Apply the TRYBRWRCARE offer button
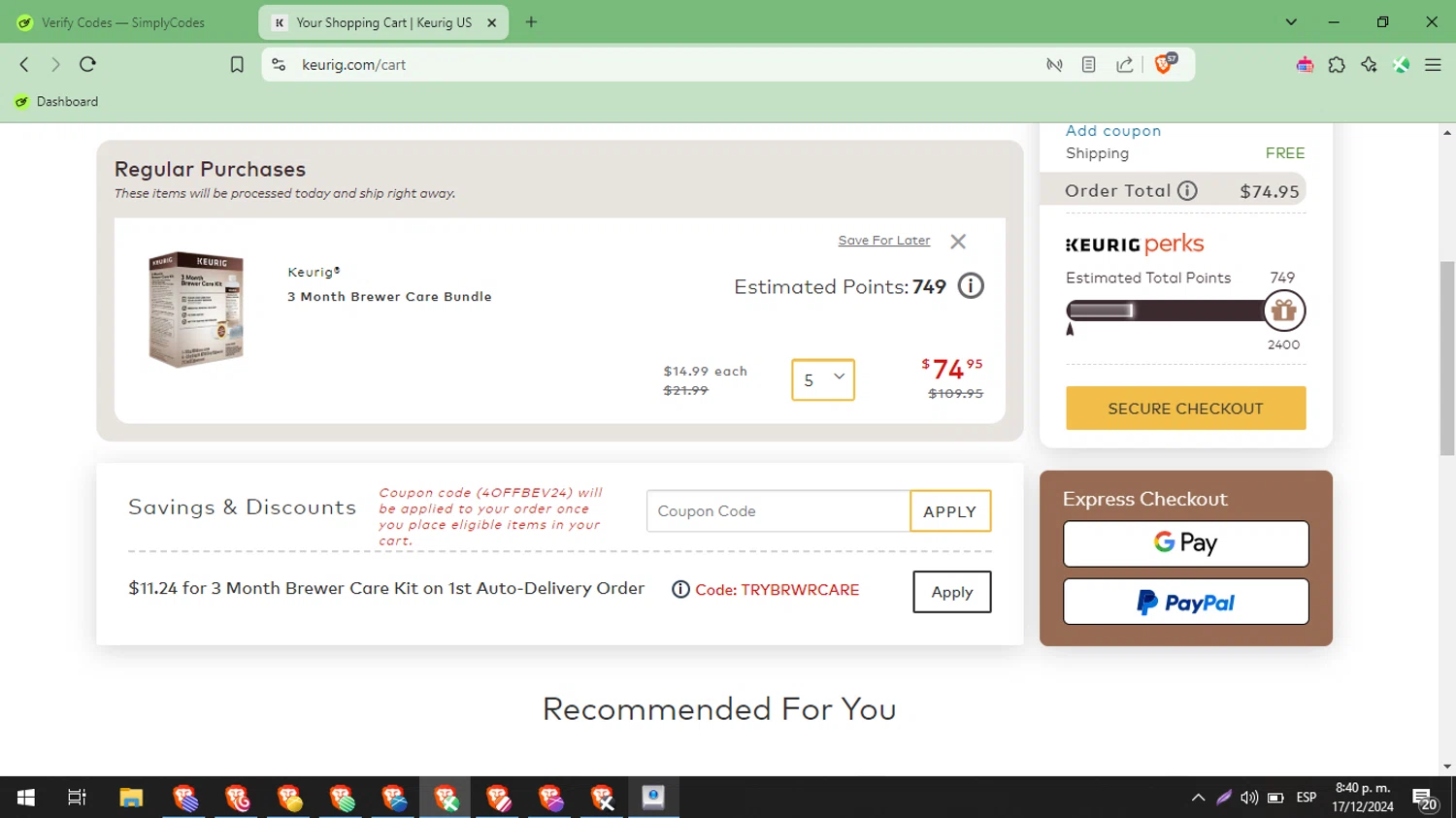The height and width of the screenshot is (818, 1456). point(952,592)
